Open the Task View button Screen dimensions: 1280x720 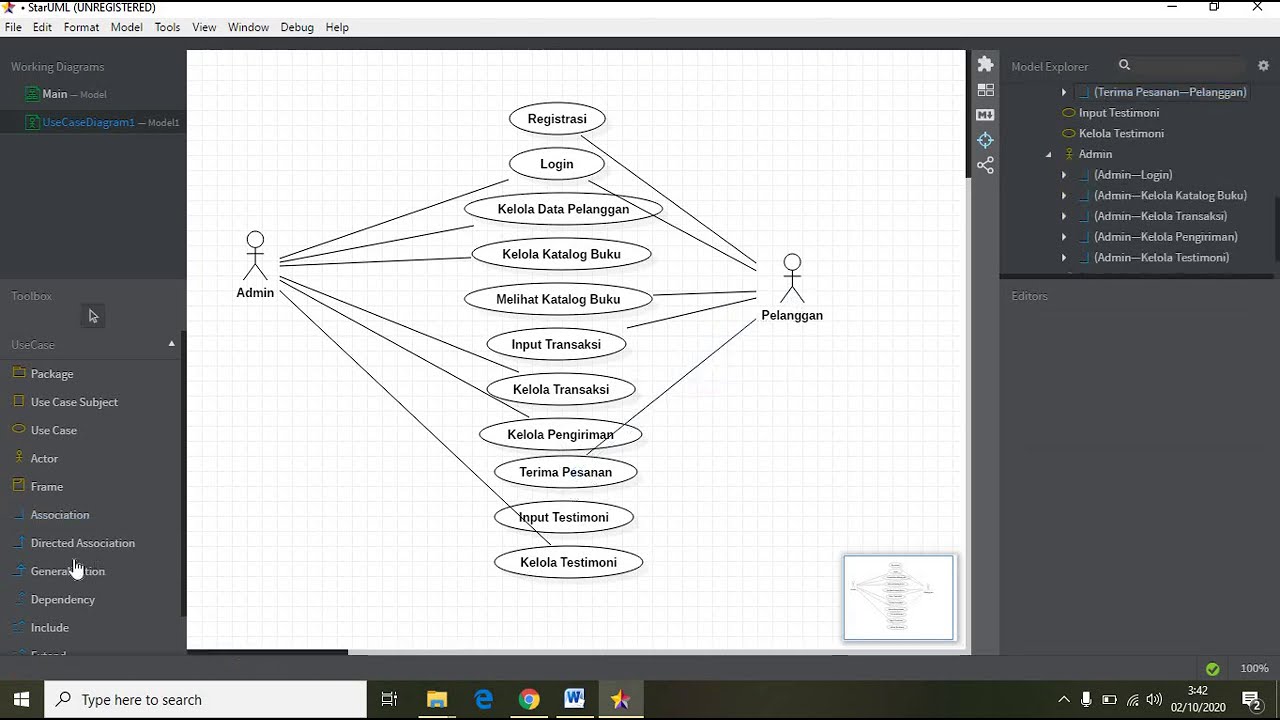click(x=390, y=699)
